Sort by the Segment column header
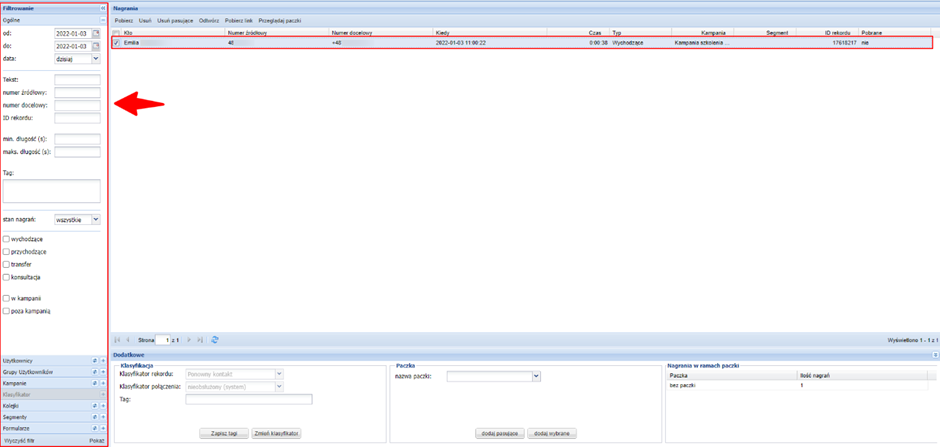Image resolution: width=940 pixels, height=447 pixels. (765, 32)
